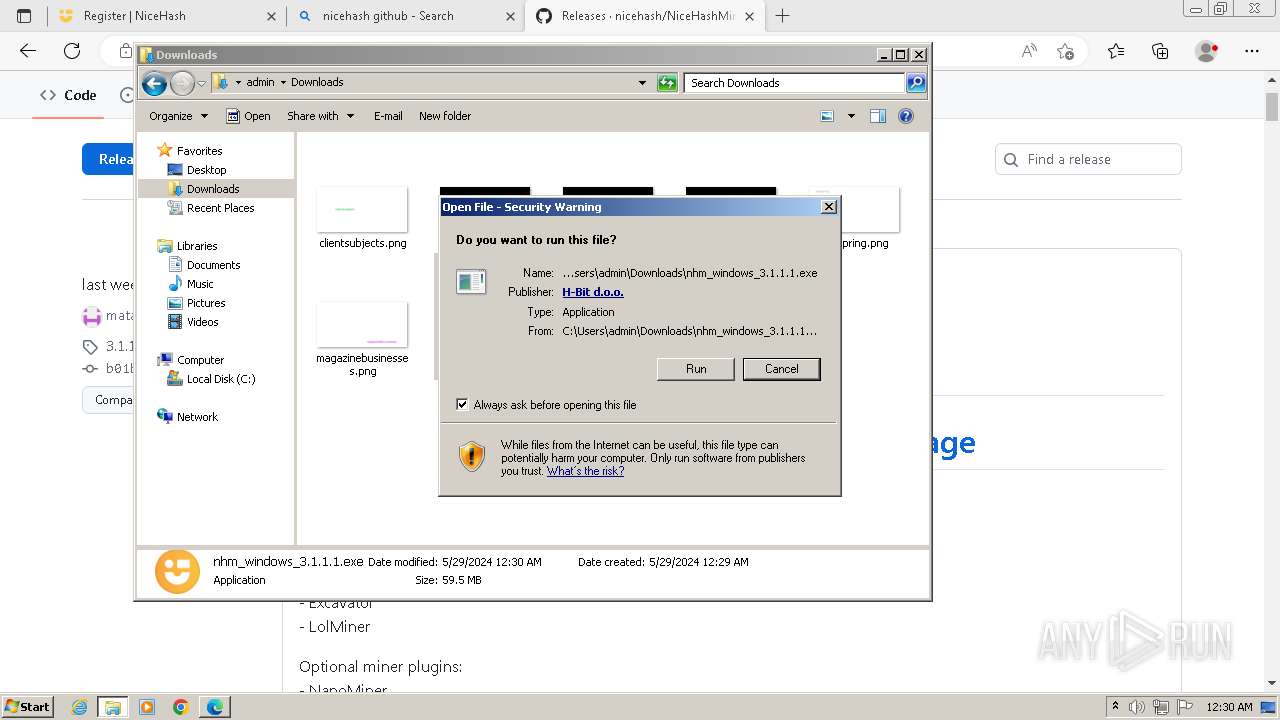Open the Share with menu
The image size is (1280, 720).
320,116
